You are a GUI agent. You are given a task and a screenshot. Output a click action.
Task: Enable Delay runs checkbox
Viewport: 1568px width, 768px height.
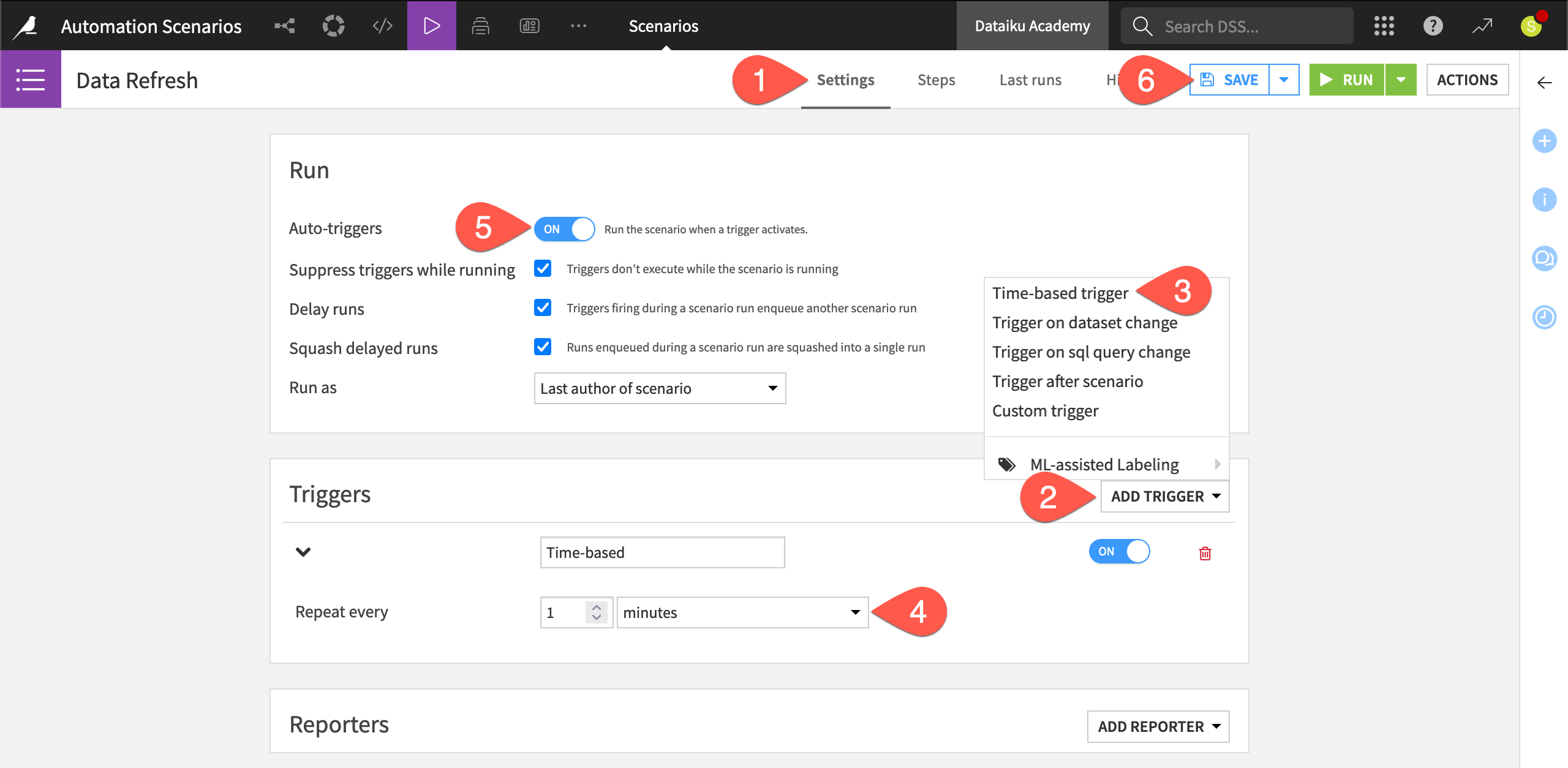click(543, 307)
